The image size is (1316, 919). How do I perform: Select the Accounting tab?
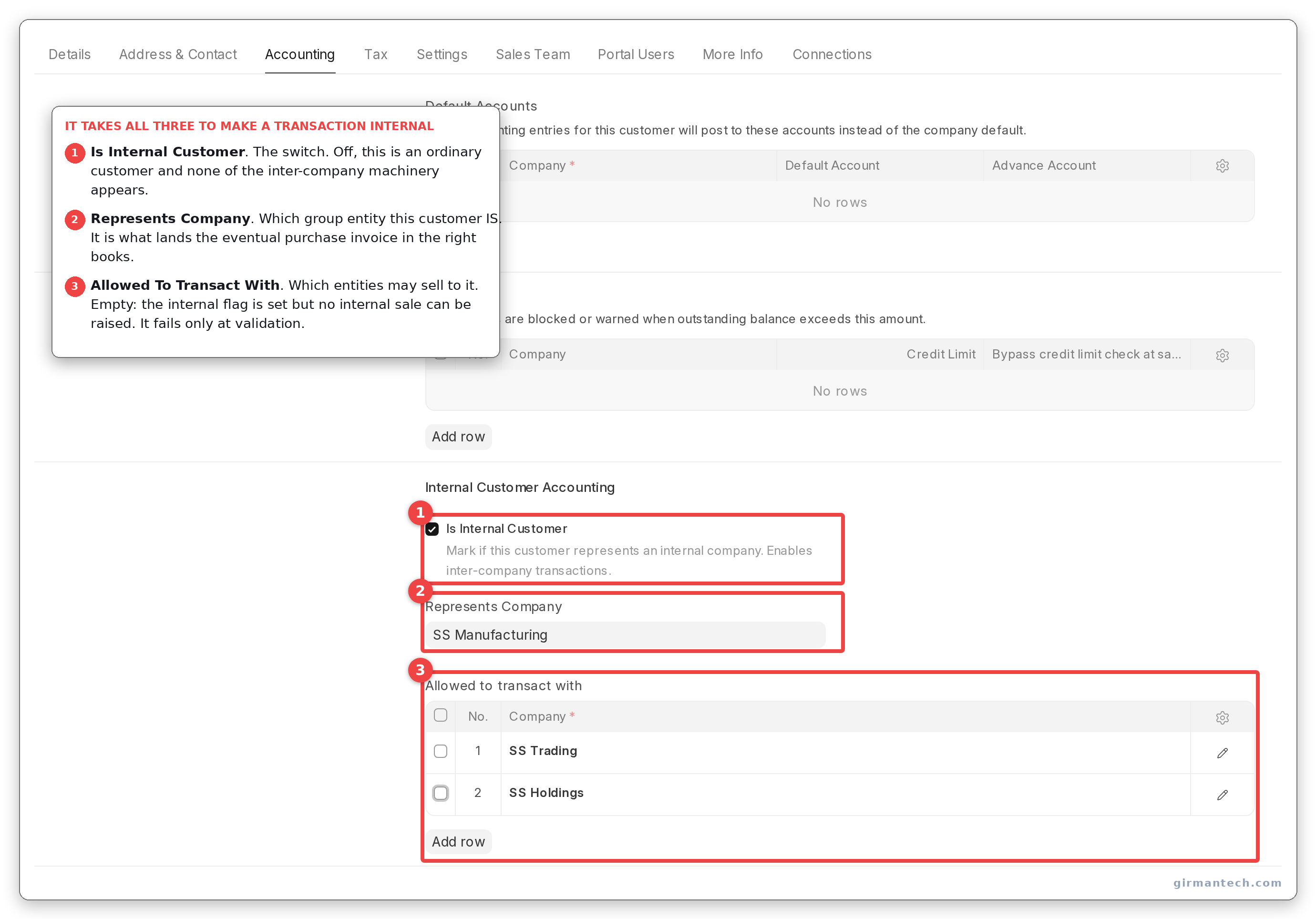pos(300,54)
